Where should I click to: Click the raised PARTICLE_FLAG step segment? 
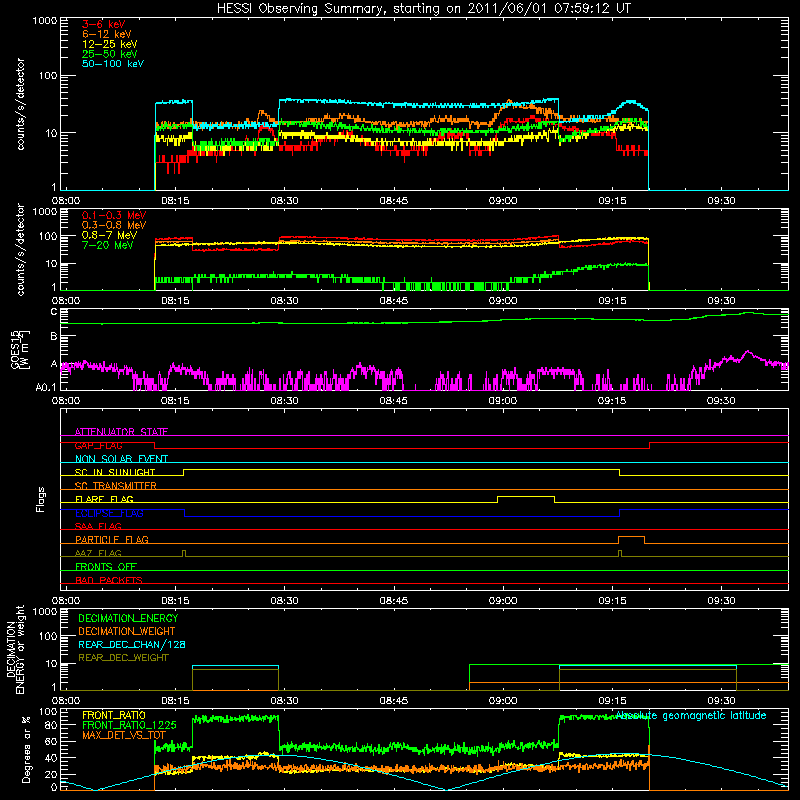pyautogui.click(x=631, y=537)
